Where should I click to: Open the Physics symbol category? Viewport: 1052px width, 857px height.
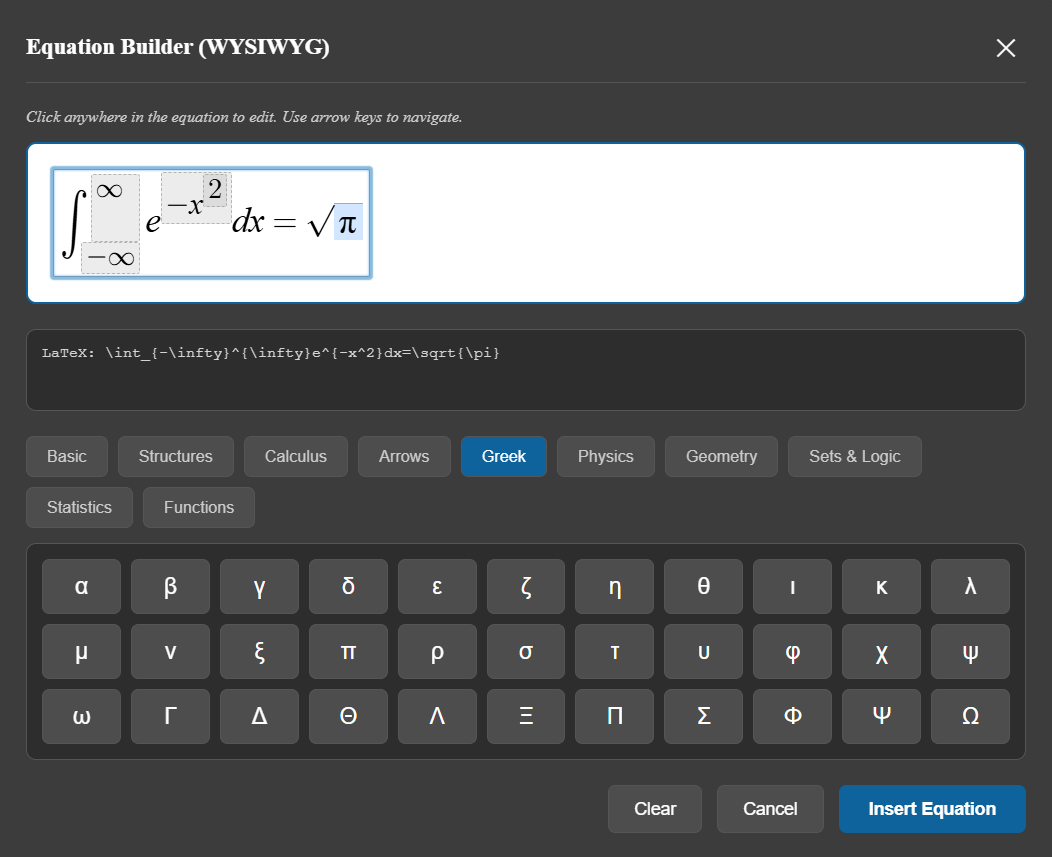click(x=605, y=456)
